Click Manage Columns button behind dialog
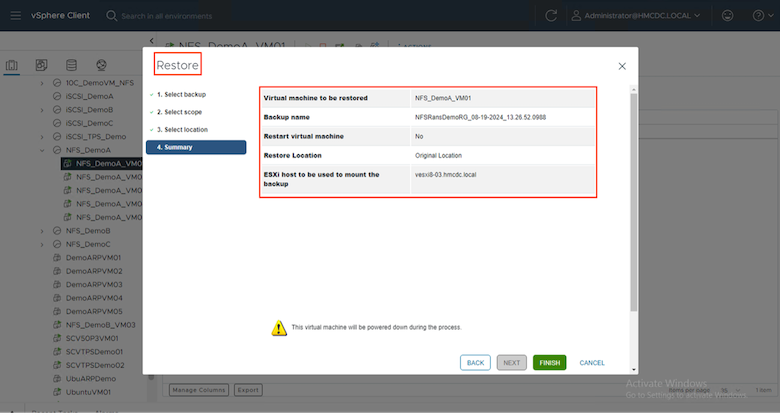Viewport: 780px width, 415px height. (198, 390)
